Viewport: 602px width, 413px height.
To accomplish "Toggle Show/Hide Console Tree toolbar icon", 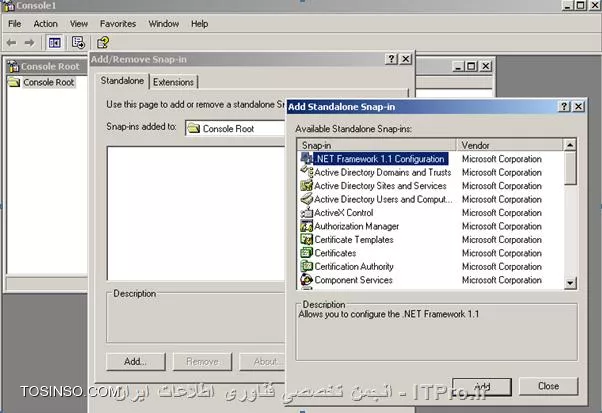I will click(55, 43).
